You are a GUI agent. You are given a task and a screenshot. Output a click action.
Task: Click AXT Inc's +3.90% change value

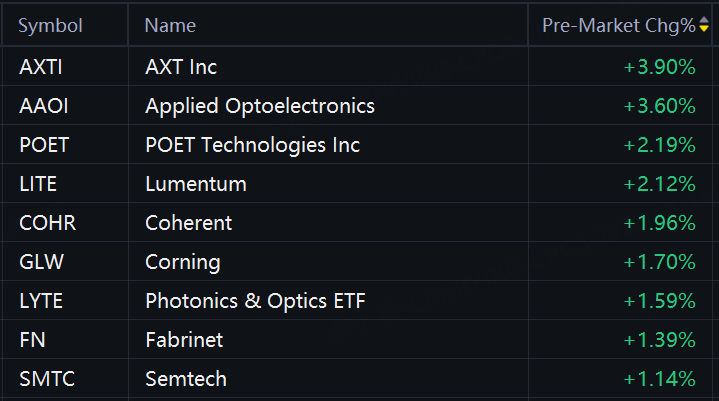tap(659, 67)
